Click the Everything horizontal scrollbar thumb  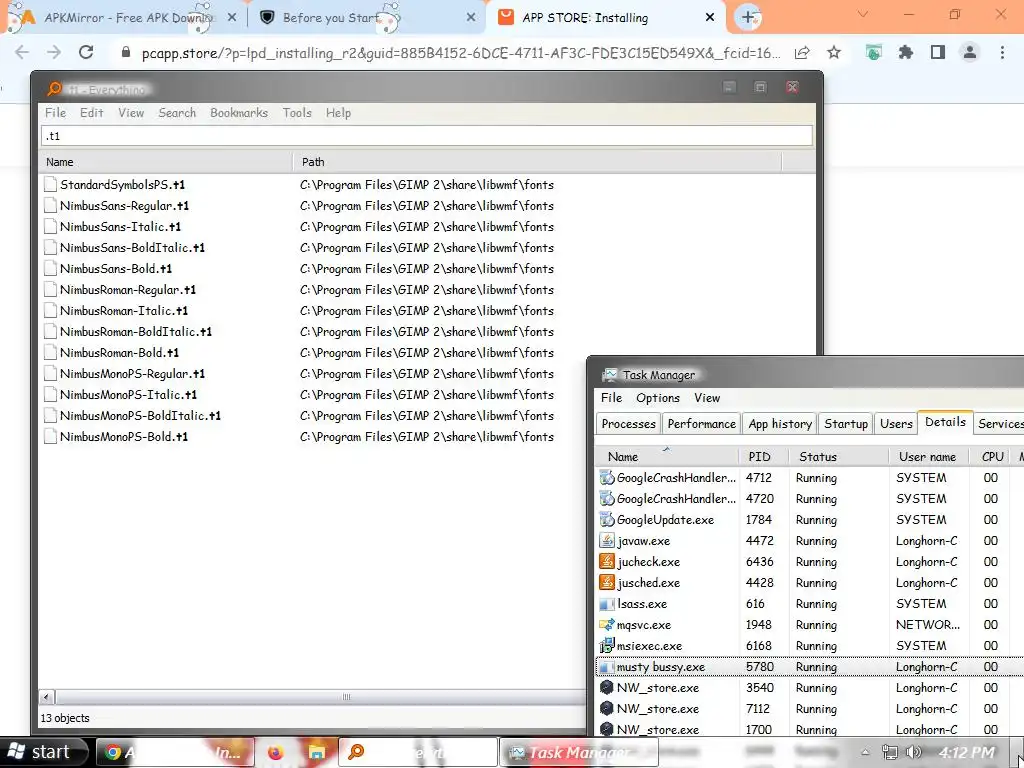point(346,697)
